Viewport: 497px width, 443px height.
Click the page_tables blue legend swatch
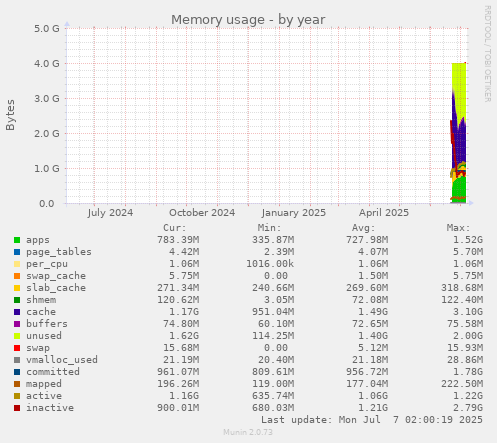(17, 252)
